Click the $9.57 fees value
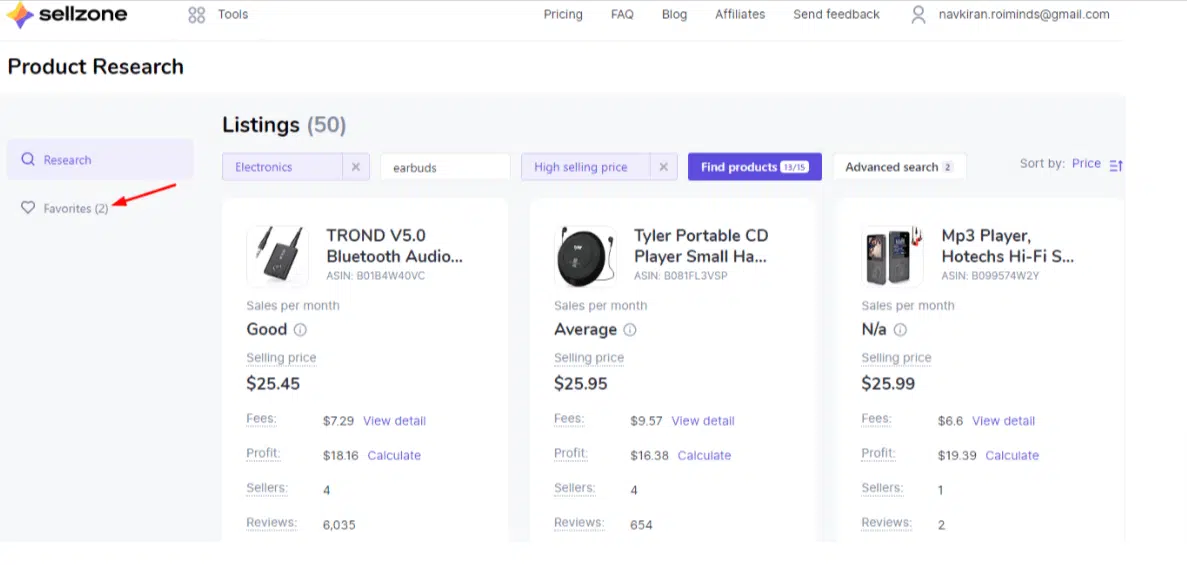The width and height of the screenshot is (1187, 565). coord(646,421)
